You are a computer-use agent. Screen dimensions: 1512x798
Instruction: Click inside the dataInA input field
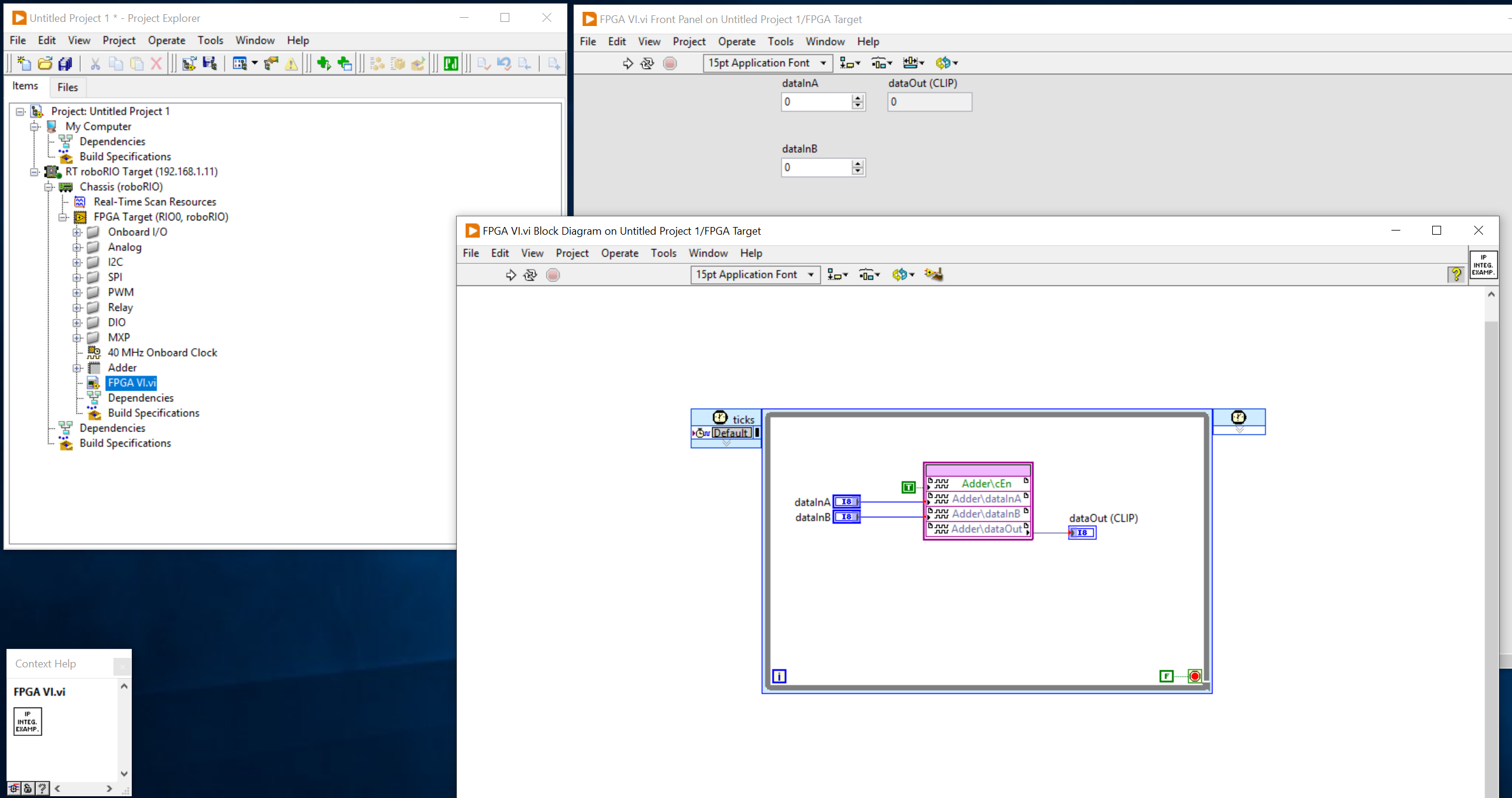click(x=815, y=102)
